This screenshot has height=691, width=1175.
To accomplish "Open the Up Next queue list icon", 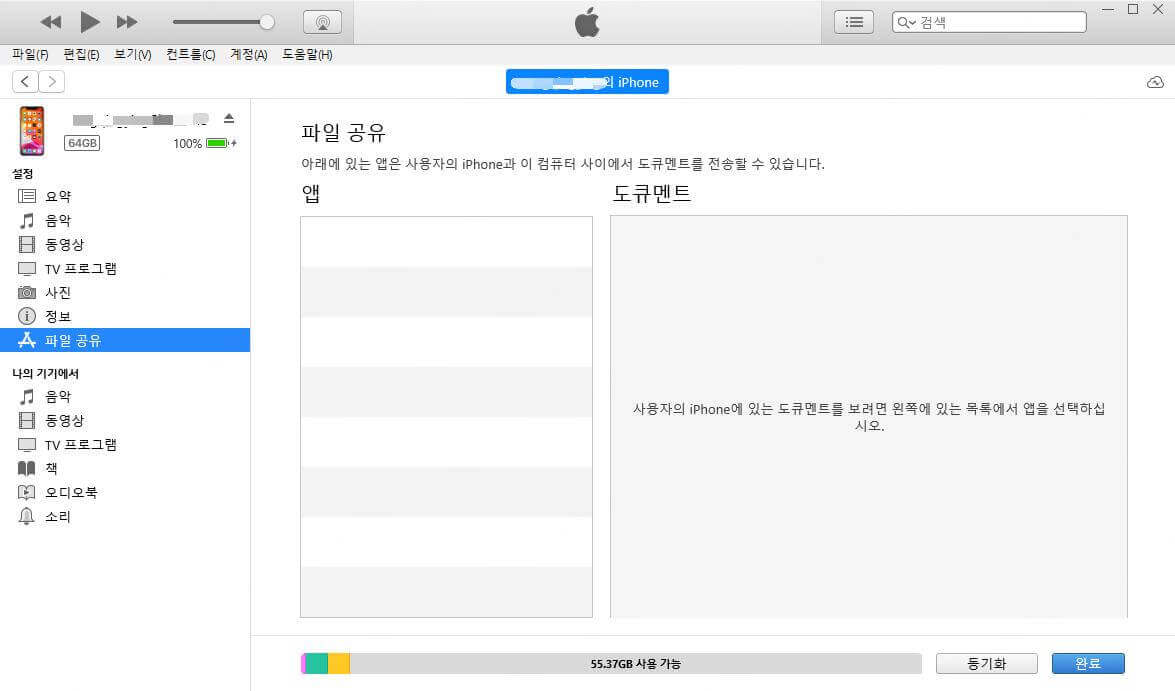I will coord(853,21).
